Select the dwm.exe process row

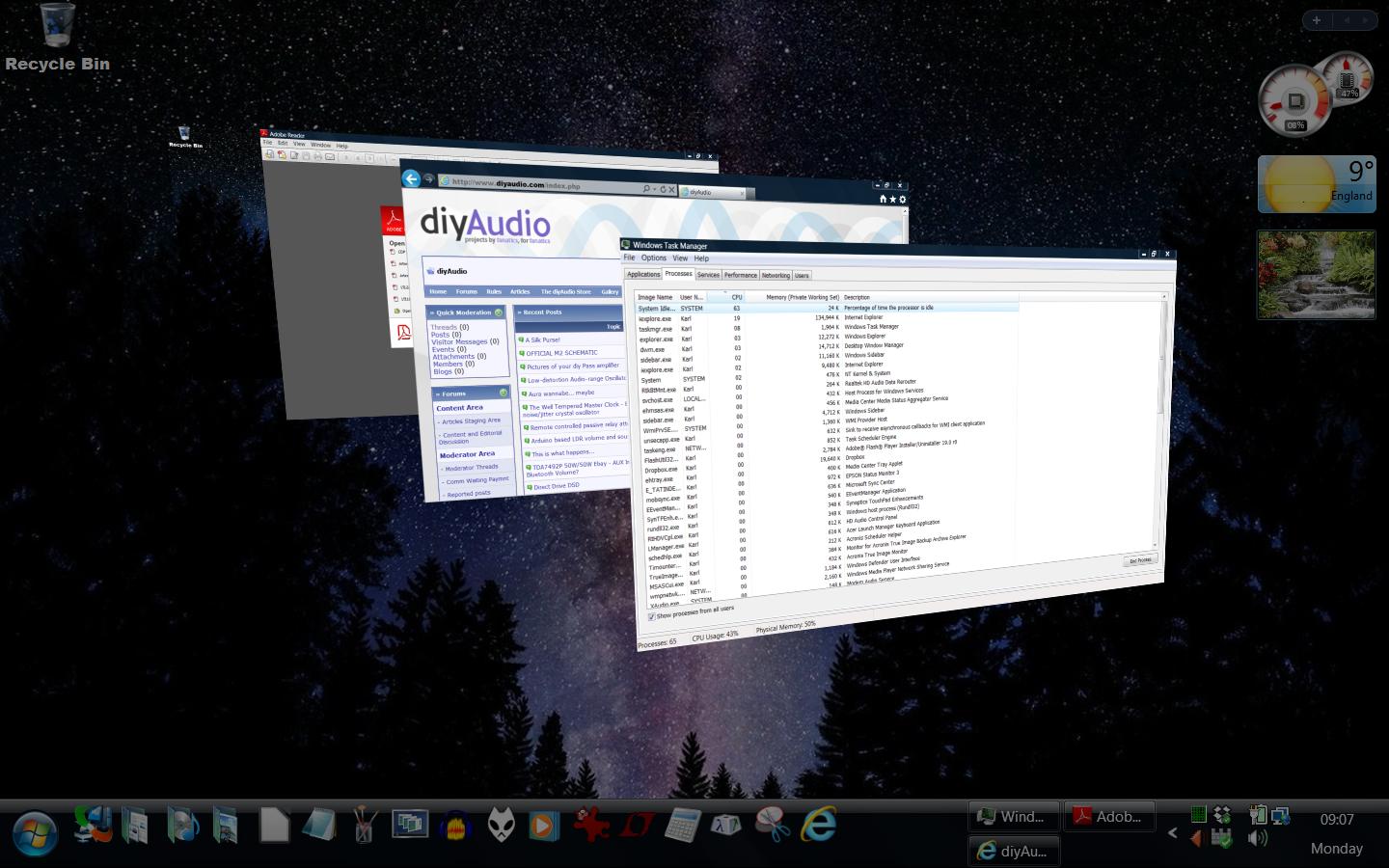point(827,348)
